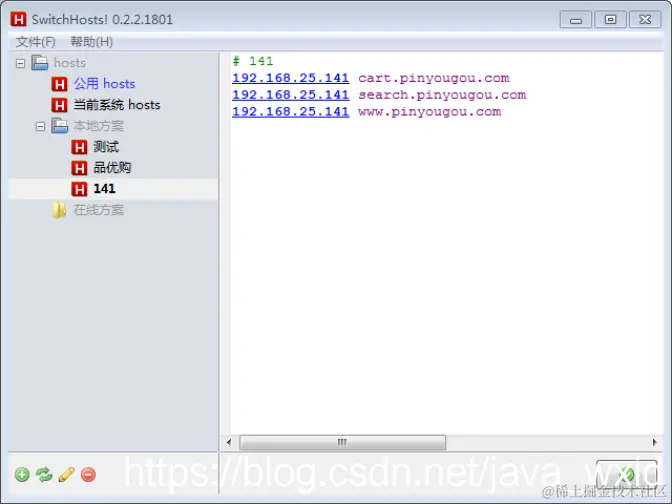Minimize the SwitchHosts! window

pos(576,20)
